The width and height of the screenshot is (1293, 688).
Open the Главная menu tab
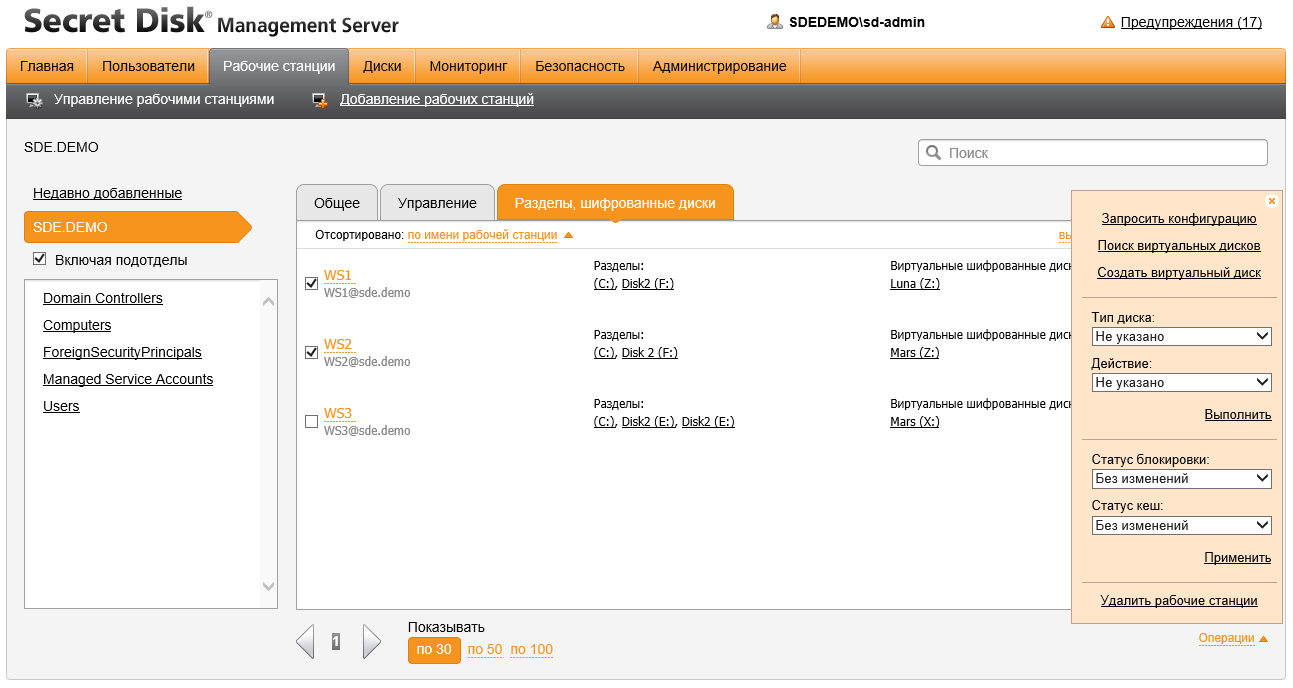47,66
